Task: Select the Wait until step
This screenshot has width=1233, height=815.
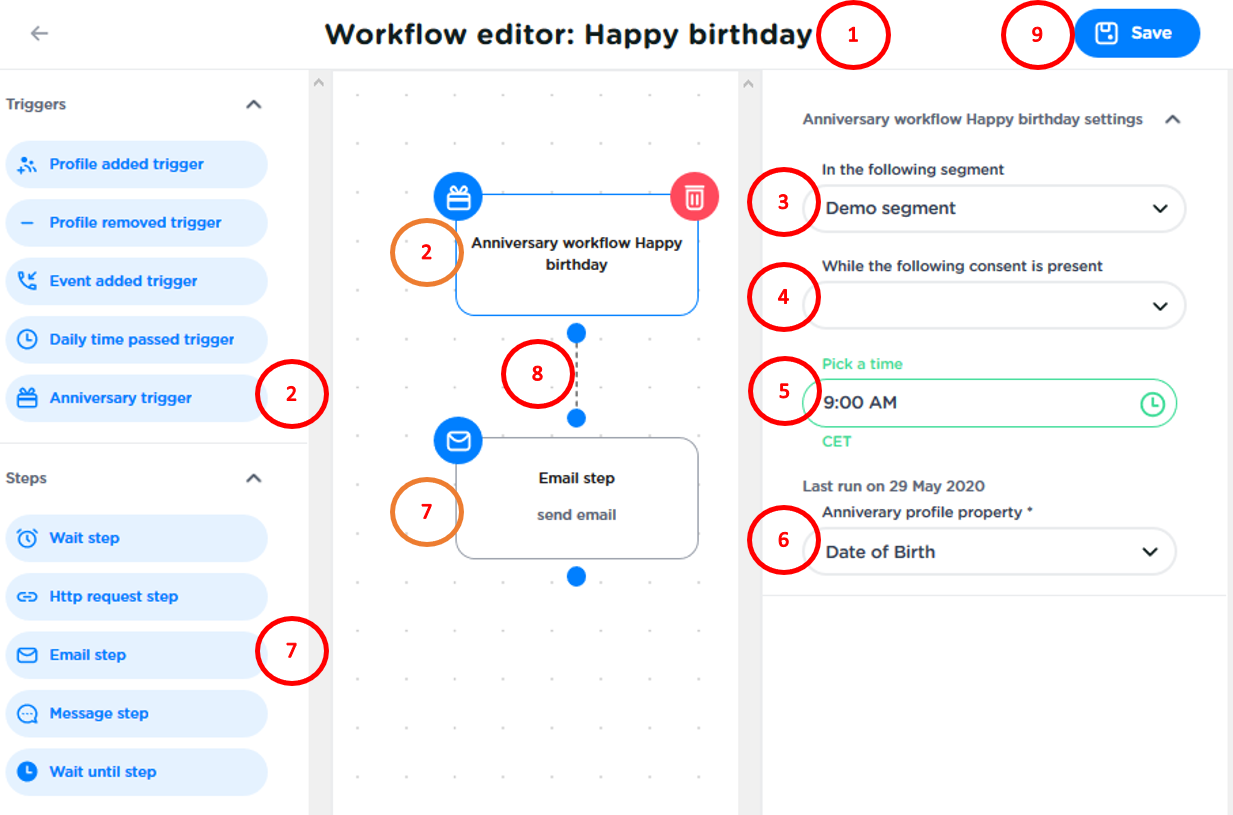Action: tap(136, 772)
